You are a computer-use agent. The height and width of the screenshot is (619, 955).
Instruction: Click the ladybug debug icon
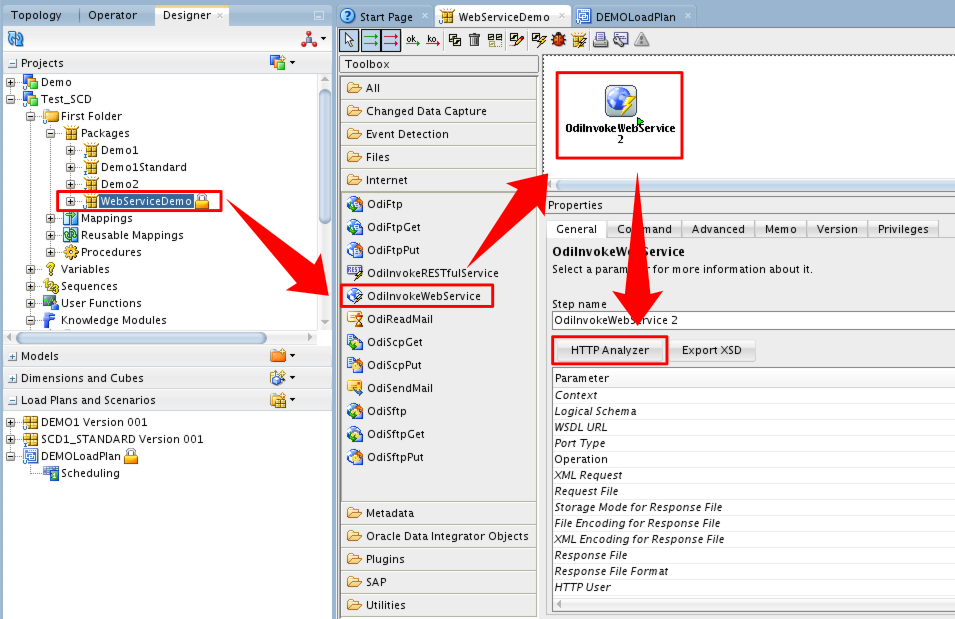click(x=559, y=40)
